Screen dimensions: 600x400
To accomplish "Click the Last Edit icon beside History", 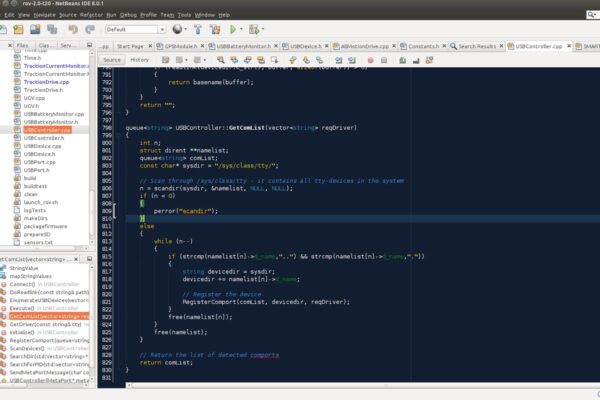I will [165, 60].
